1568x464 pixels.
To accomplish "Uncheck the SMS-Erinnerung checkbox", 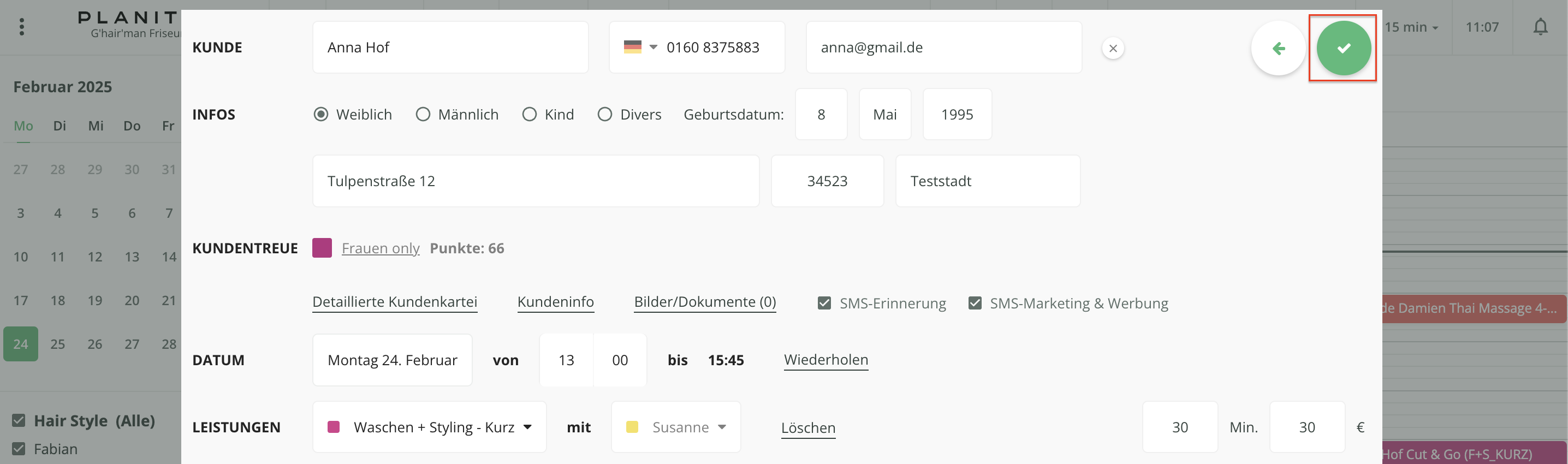I will pos(824,304).
